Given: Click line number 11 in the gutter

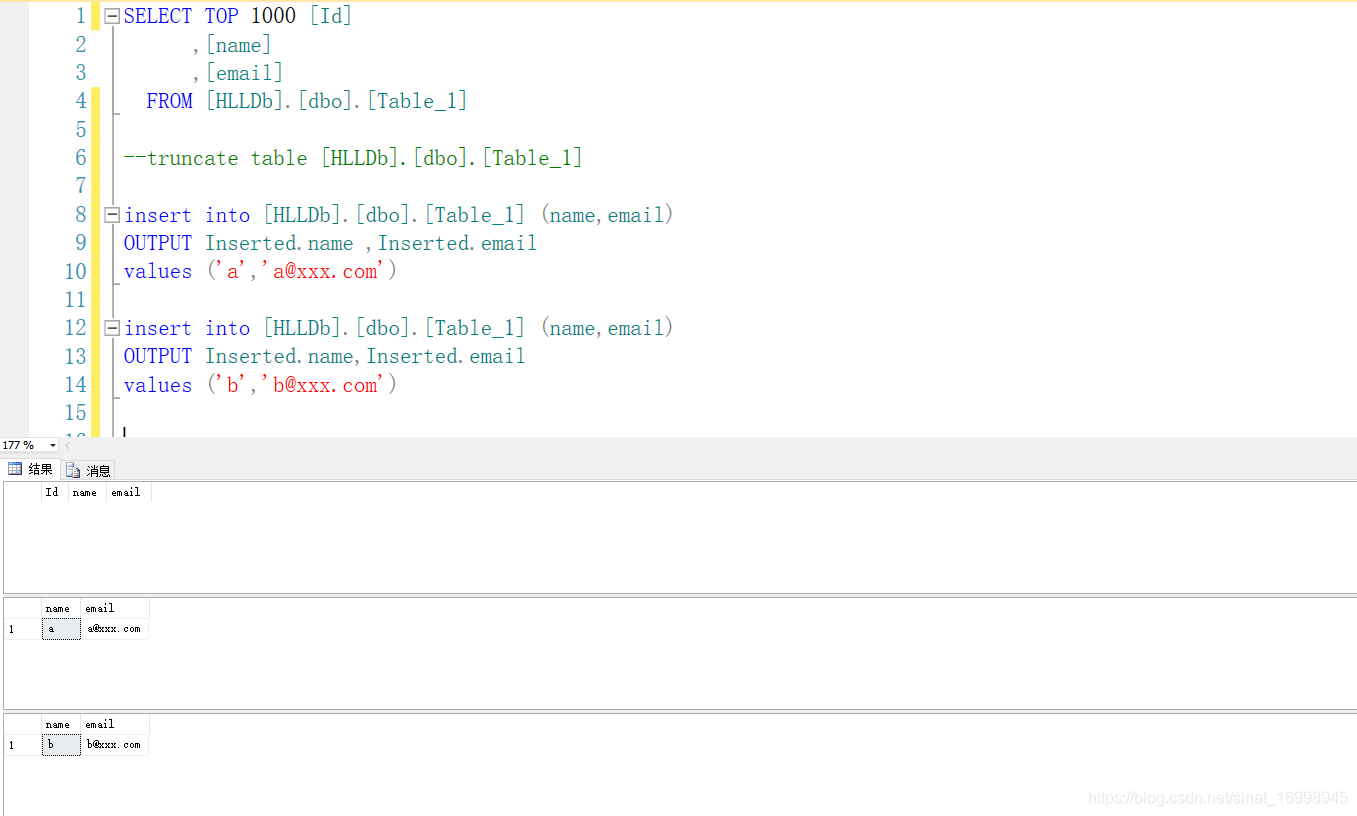Looking at the screenshot, I should tap(76, 300).
